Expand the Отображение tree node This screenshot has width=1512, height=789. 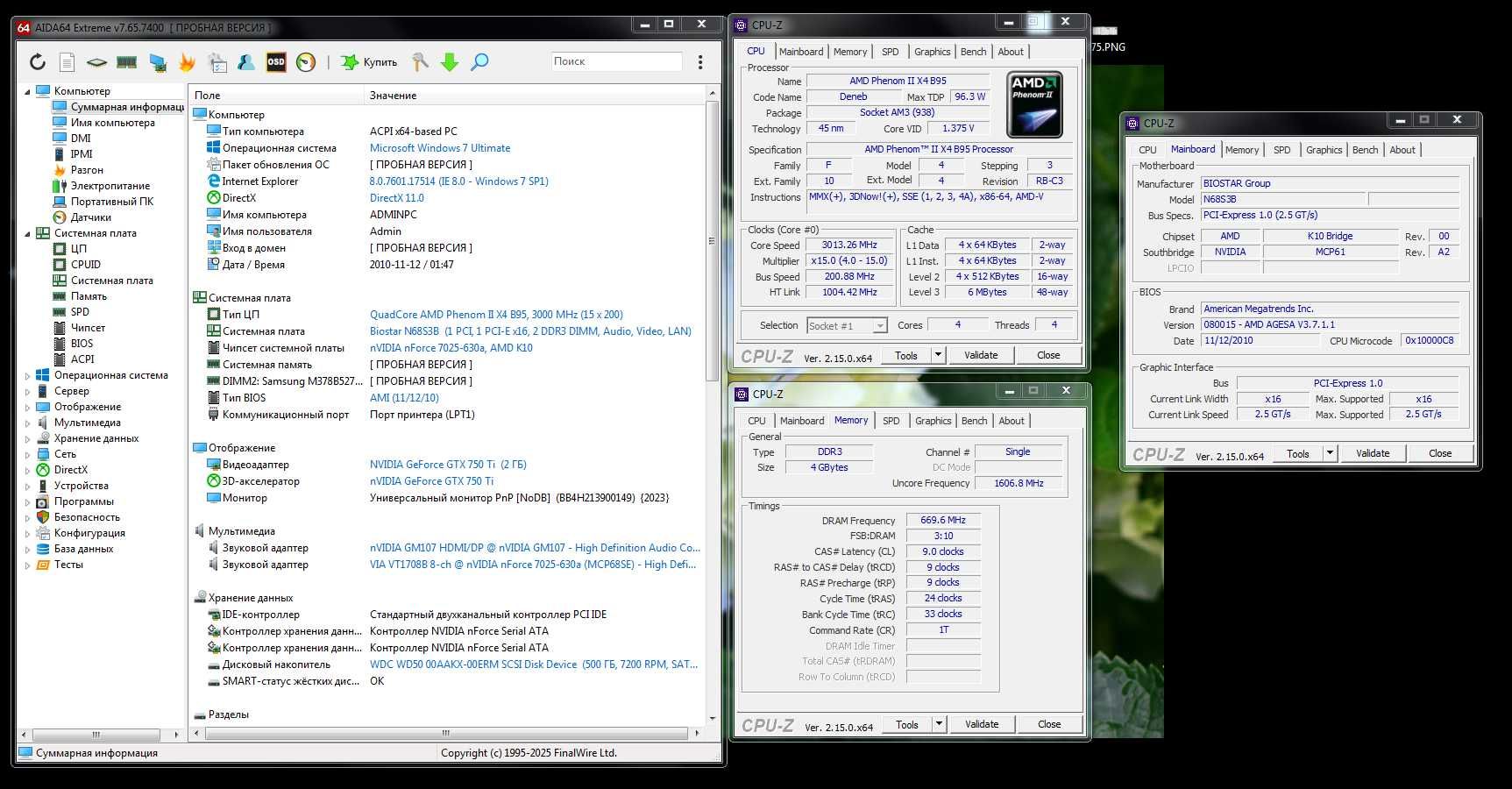[27, 407]
